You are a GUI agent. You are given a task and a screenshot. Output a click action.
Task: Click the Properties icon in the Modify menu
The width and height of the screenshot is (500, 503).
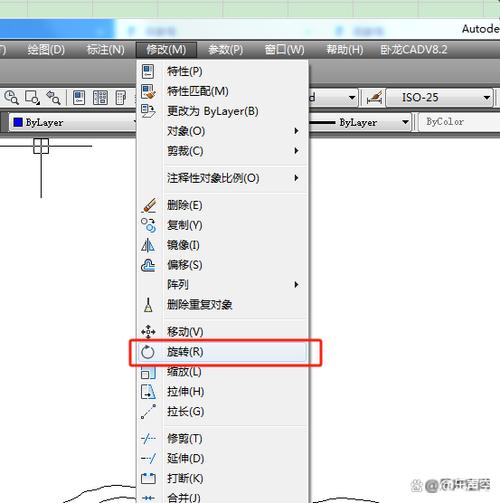coord(148,71)
